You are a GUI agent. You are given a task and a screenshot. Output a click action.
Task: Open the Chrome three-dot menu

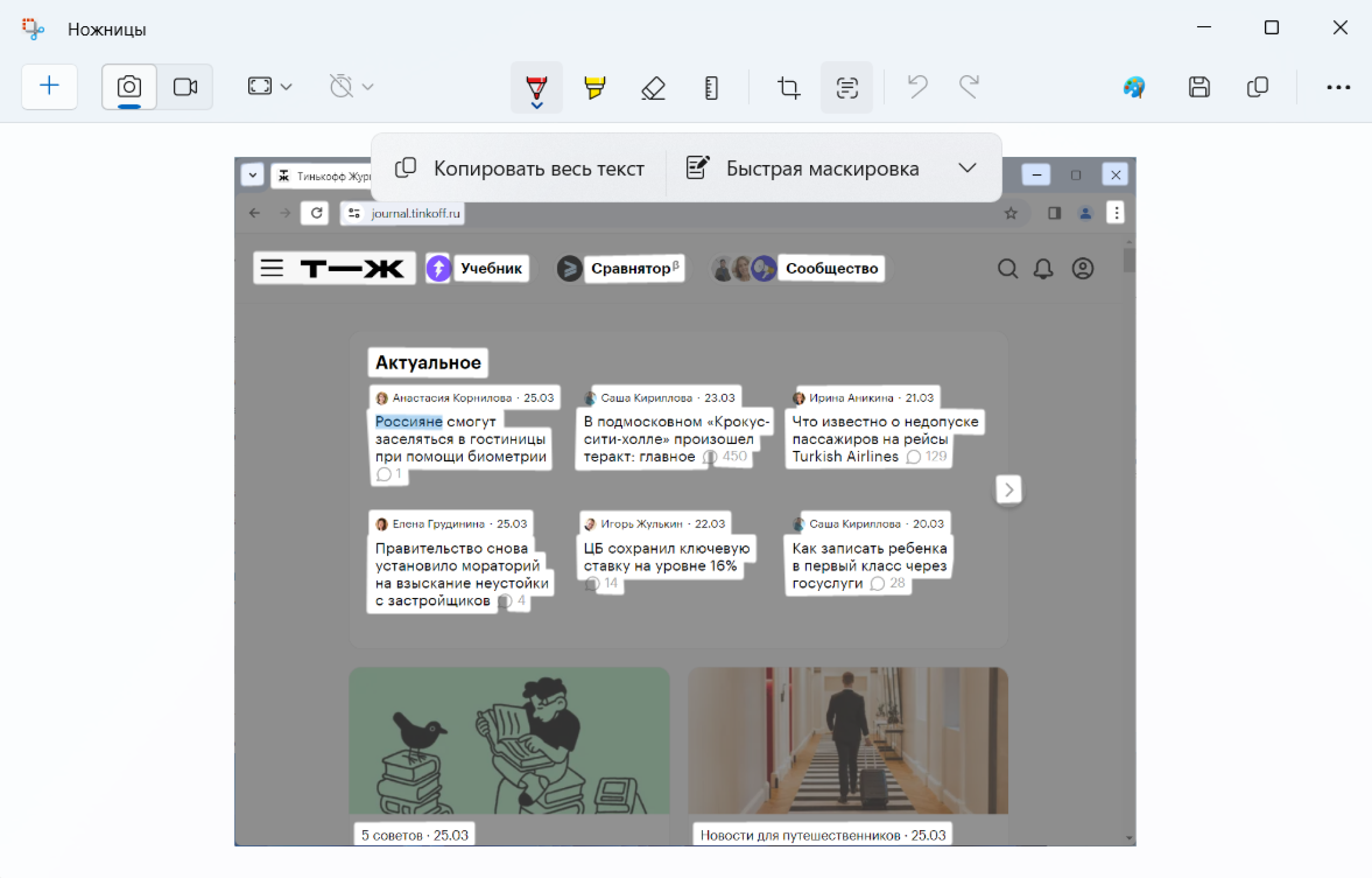(1116, 213)
